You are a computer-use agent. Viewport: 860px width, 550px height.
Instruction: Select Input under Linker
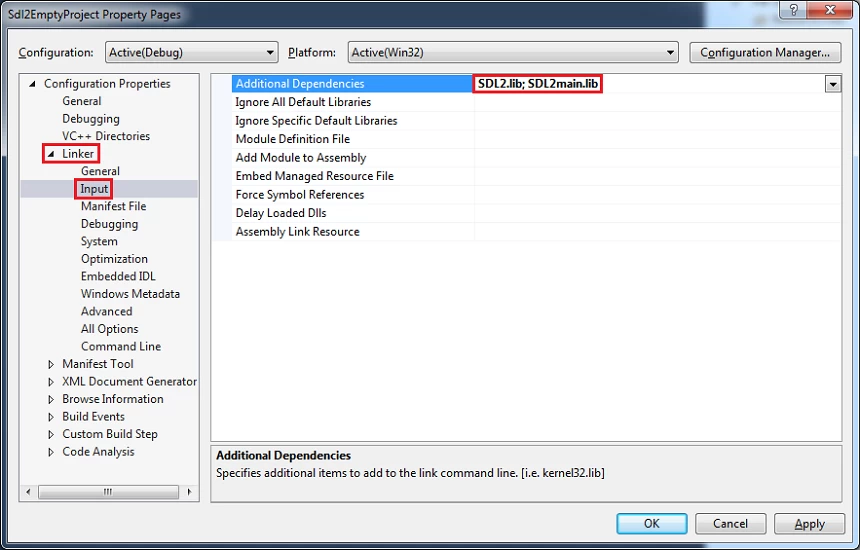[95, 189]
